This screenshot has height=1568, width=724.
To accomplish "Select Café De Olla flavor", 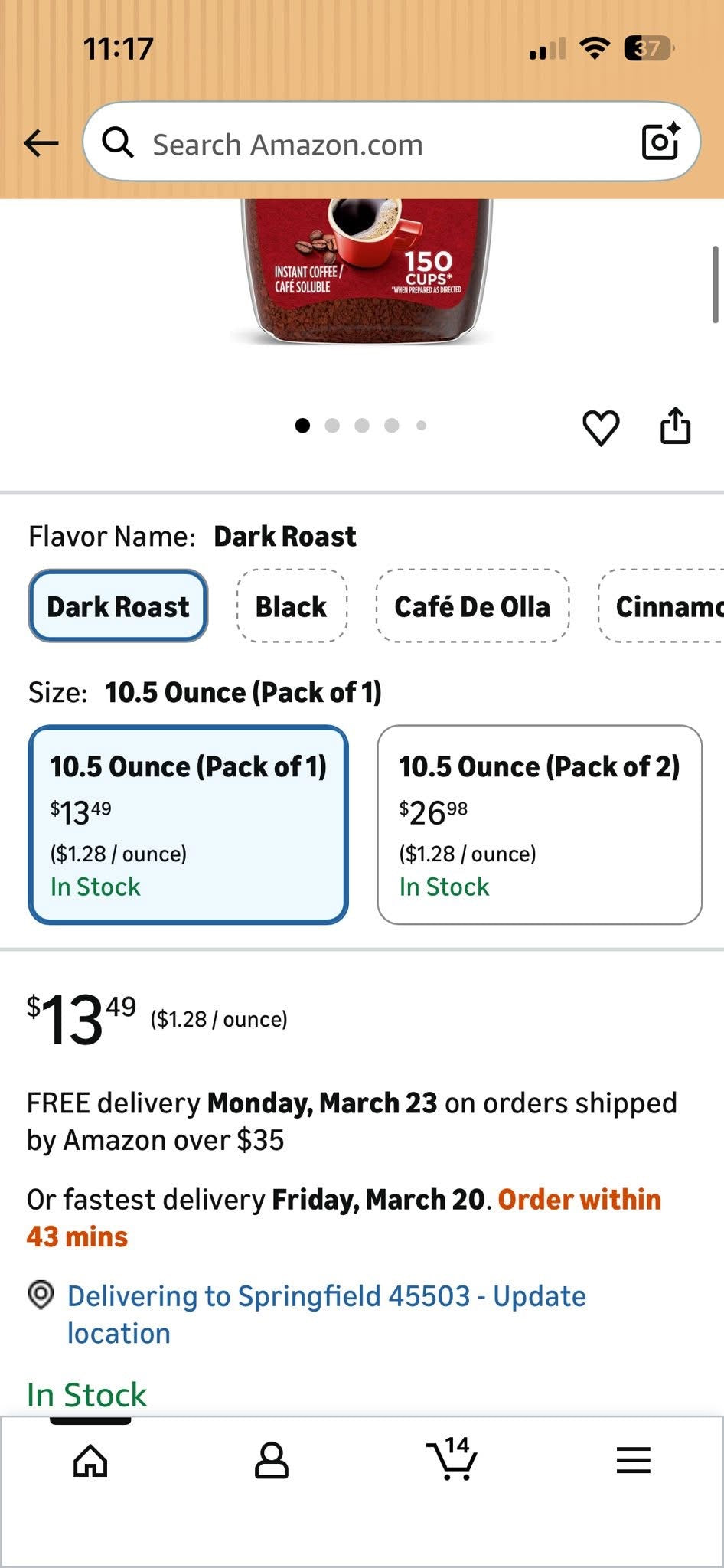I will 472,606.
